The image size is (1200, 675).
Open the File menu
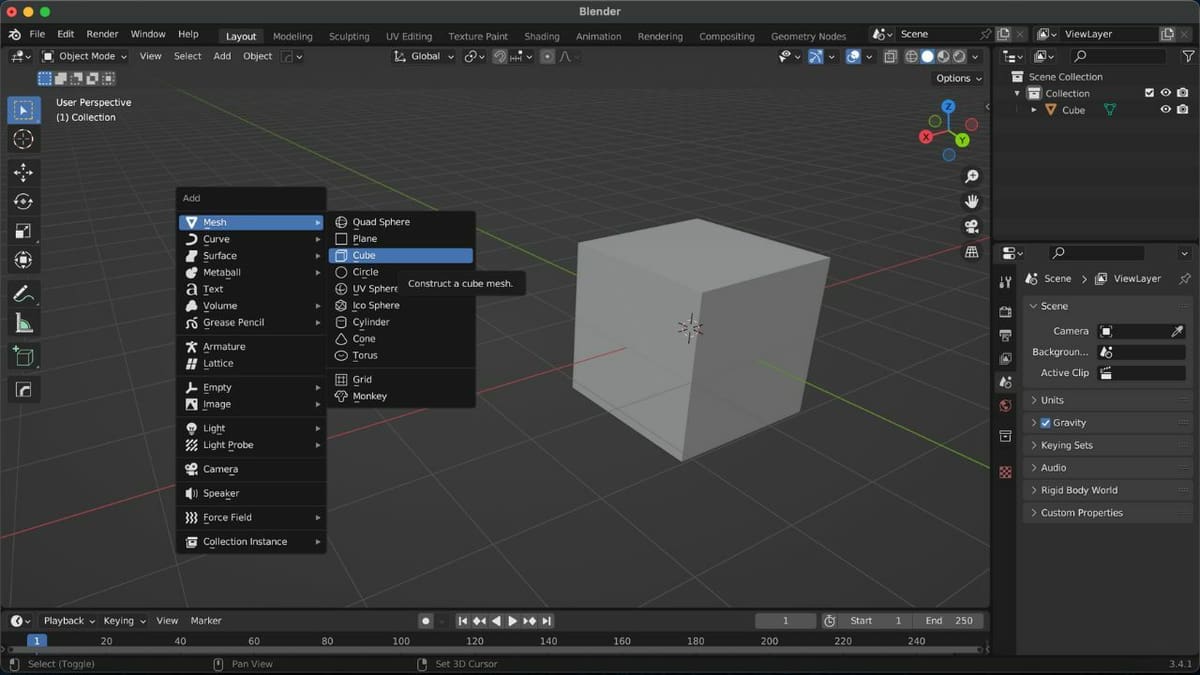point(37,34)
